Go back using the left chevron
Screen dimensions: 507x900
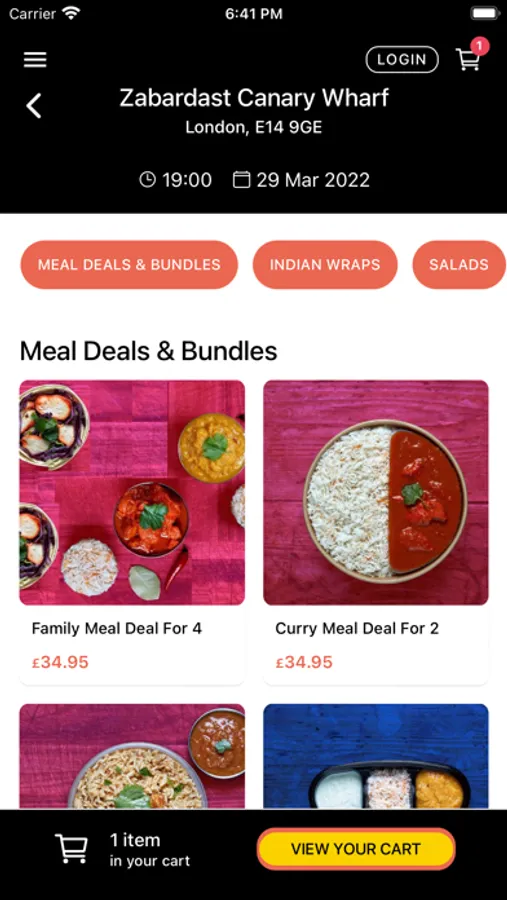coord(34,106)
